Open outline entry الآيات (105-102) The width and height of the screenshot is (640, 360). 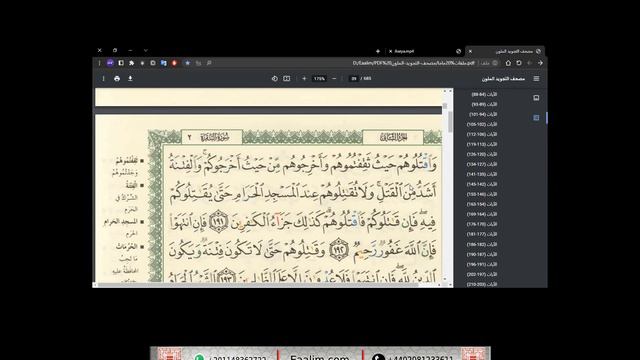[x=482, y=124]
